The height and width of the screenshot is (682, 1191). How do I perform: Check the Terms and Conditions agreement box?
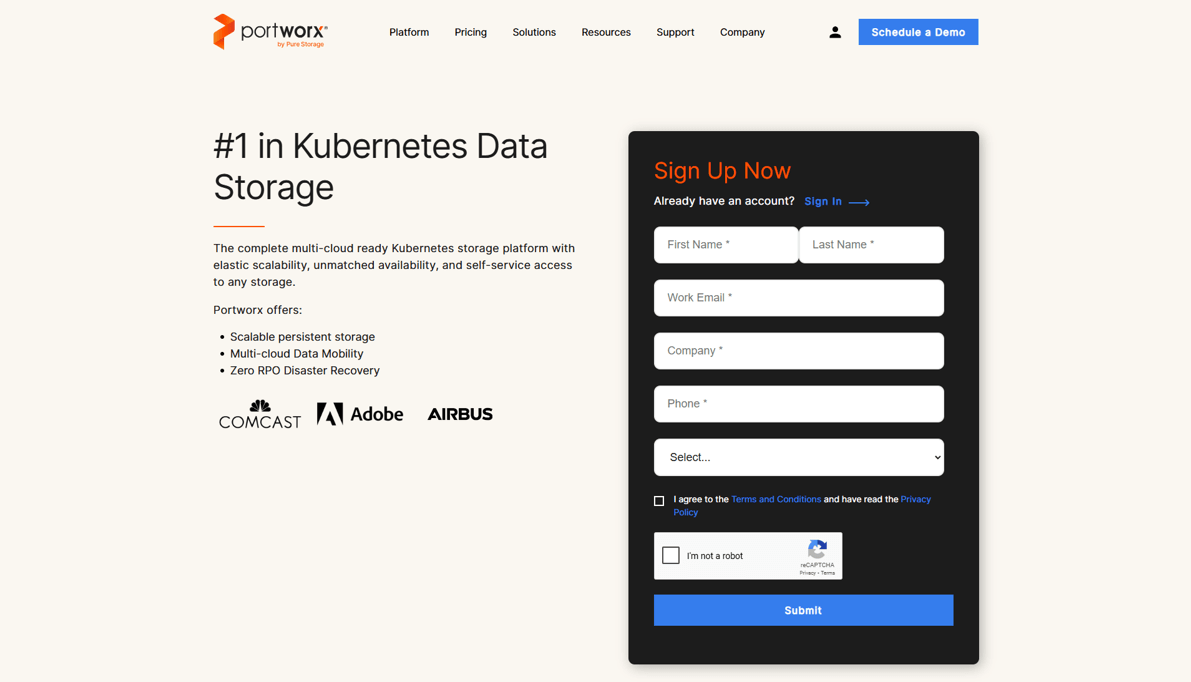tap(659, 501)
